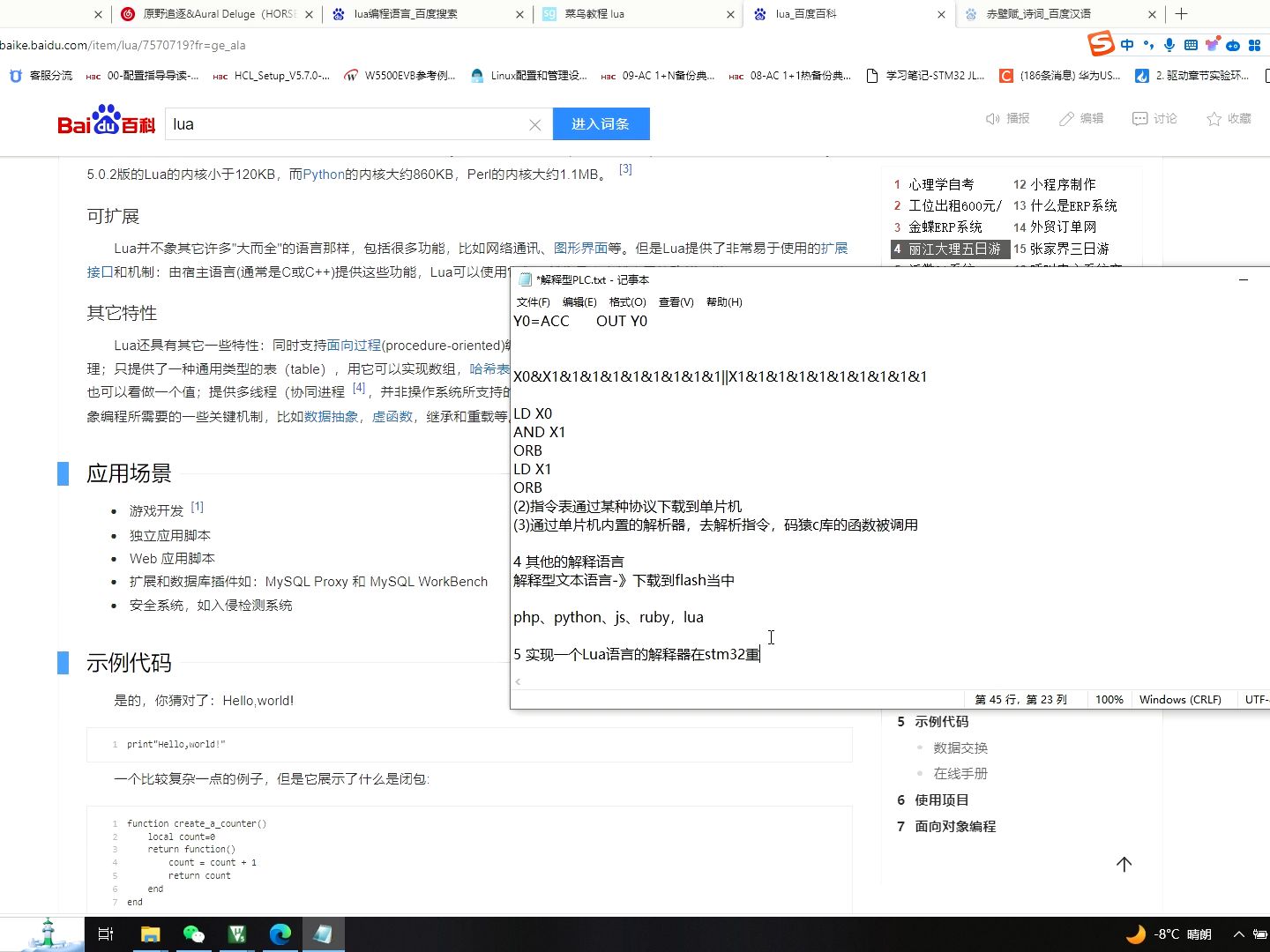Open a new browser tab with plus button
This screenshot has height=952, width=1270.
click(1182, 14)
